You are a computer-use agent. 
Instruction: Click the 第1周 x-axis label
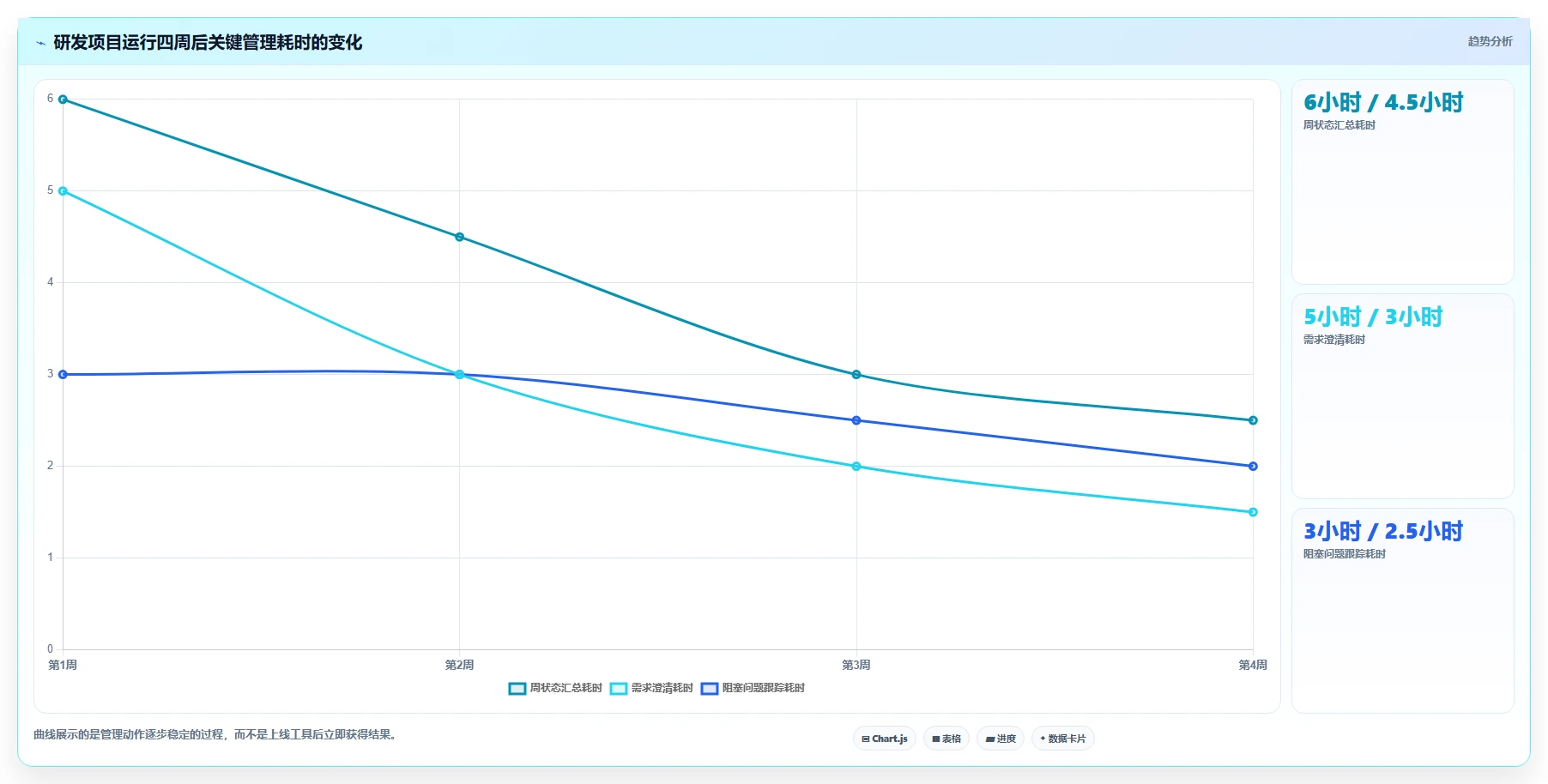point(63,665)
